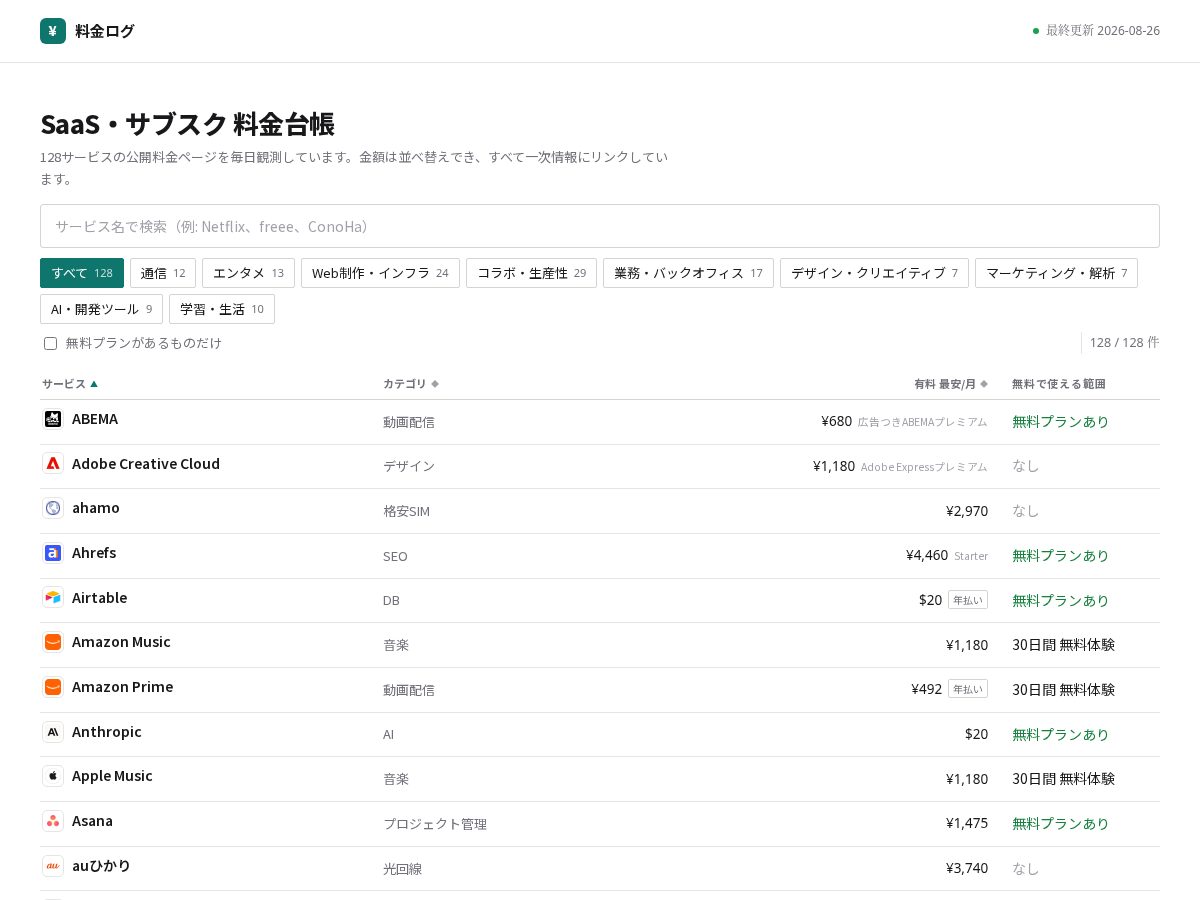The width and height of the screenshot is (1200, 900).
Task: Click 最終更新 2026-08-26 text
Action: coord(1102,31)
